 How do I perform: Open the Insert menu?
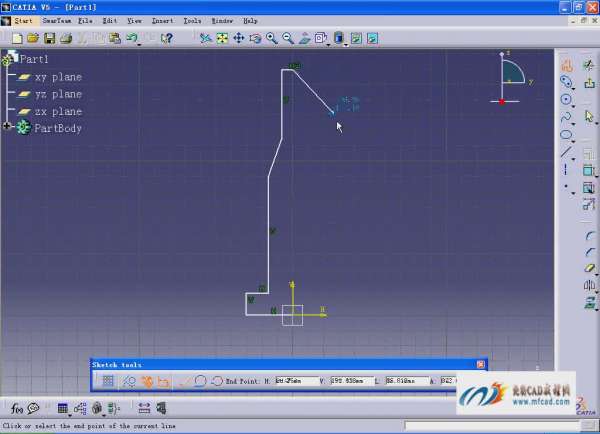pyautogui.click(x=162, y=20)
